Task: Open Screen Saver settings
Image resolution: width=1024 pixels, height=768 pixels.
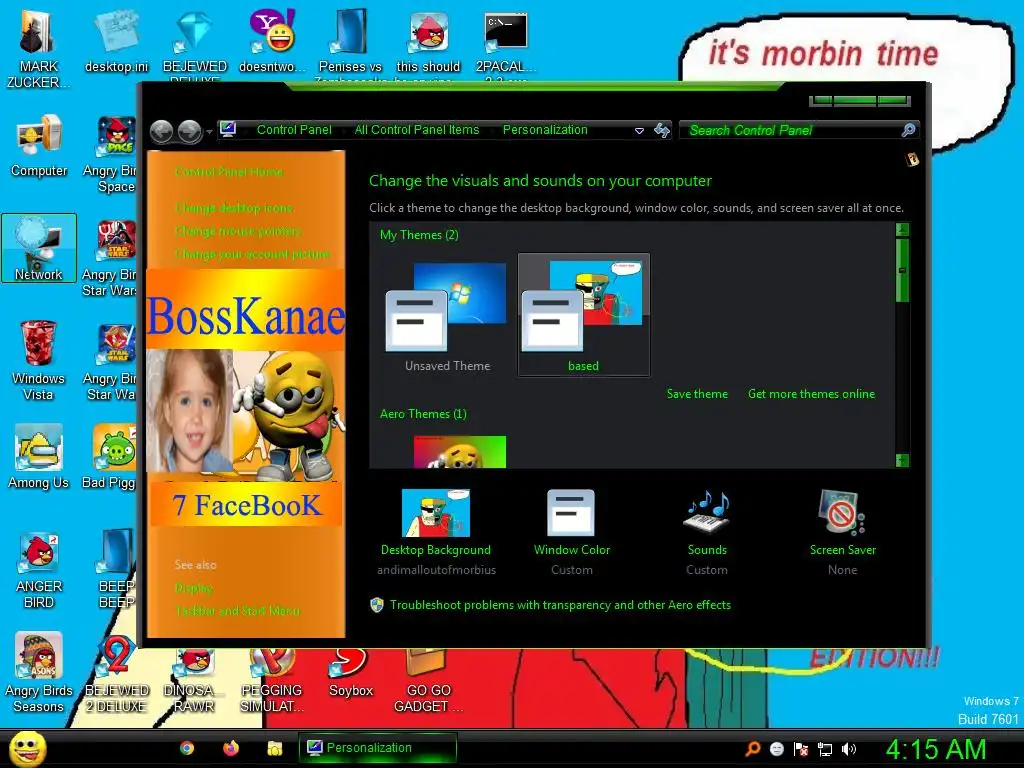Action: pyautogui.click(x=842, y=532)
